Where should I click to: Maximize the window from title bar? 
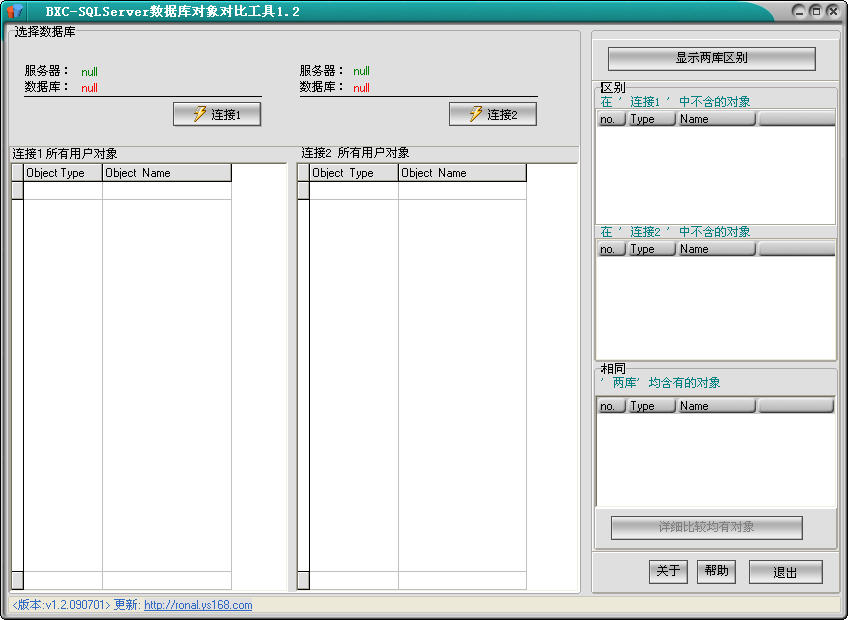coord(816,11)
